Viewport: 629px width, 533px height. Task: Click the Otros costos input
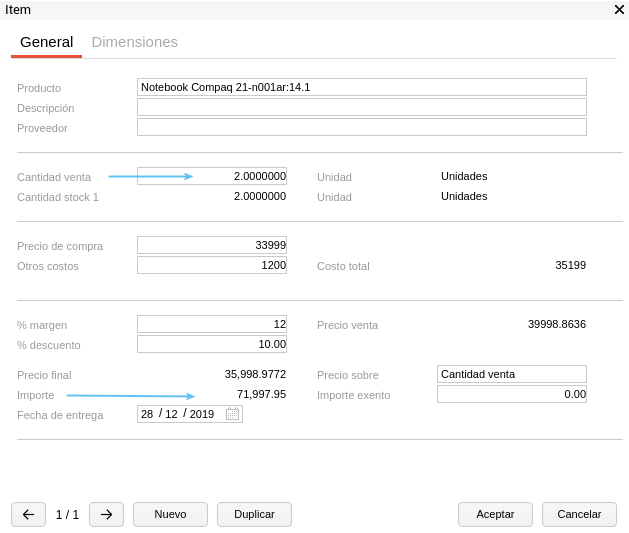point(211,265)
